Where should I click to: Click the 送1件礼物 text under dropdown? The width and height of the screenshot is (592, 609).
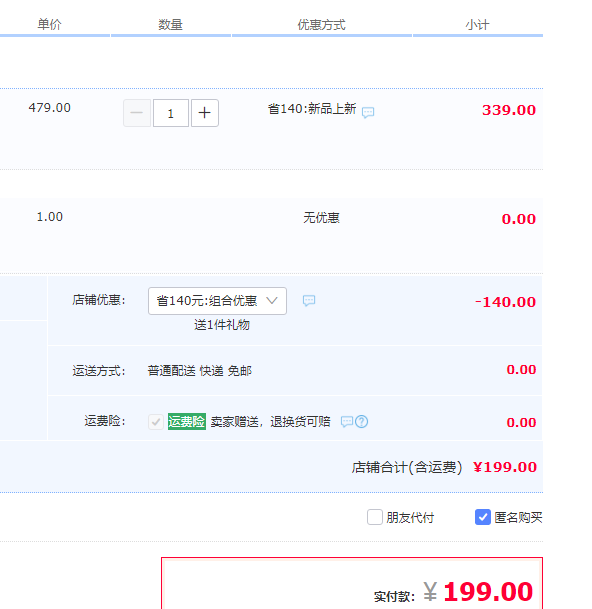[222, 325]
